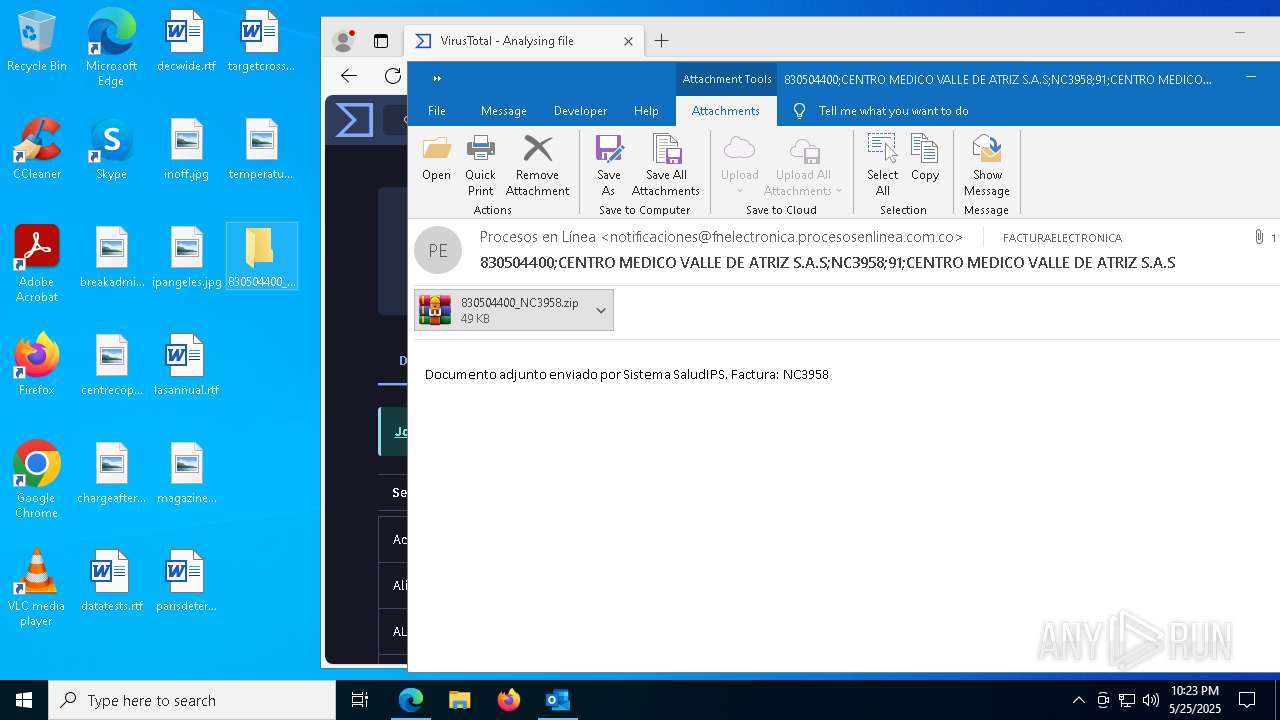Click Show Message in the ribbon

point(987,165)
